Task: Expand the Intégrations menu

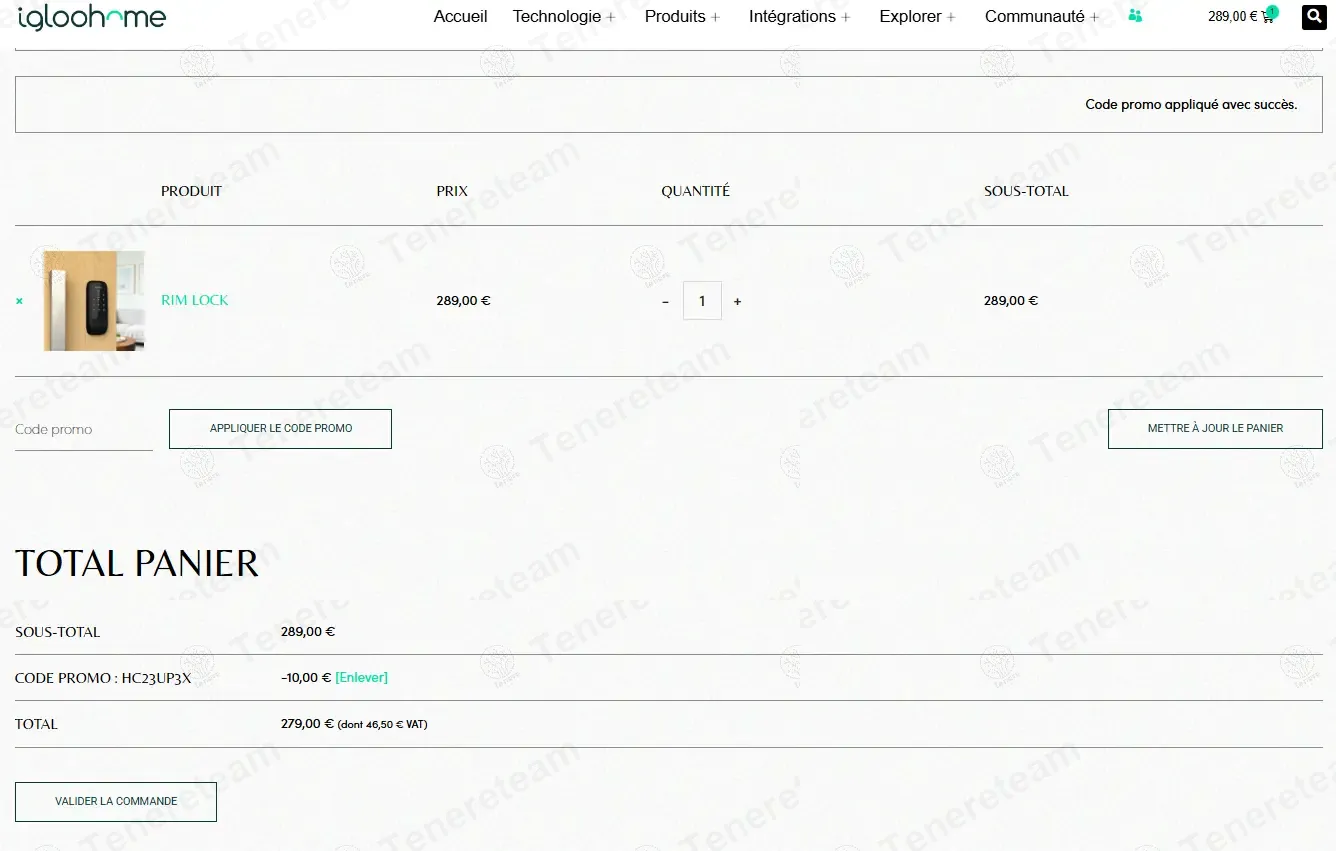Action: pyautogui.click(x=800, y=16)
